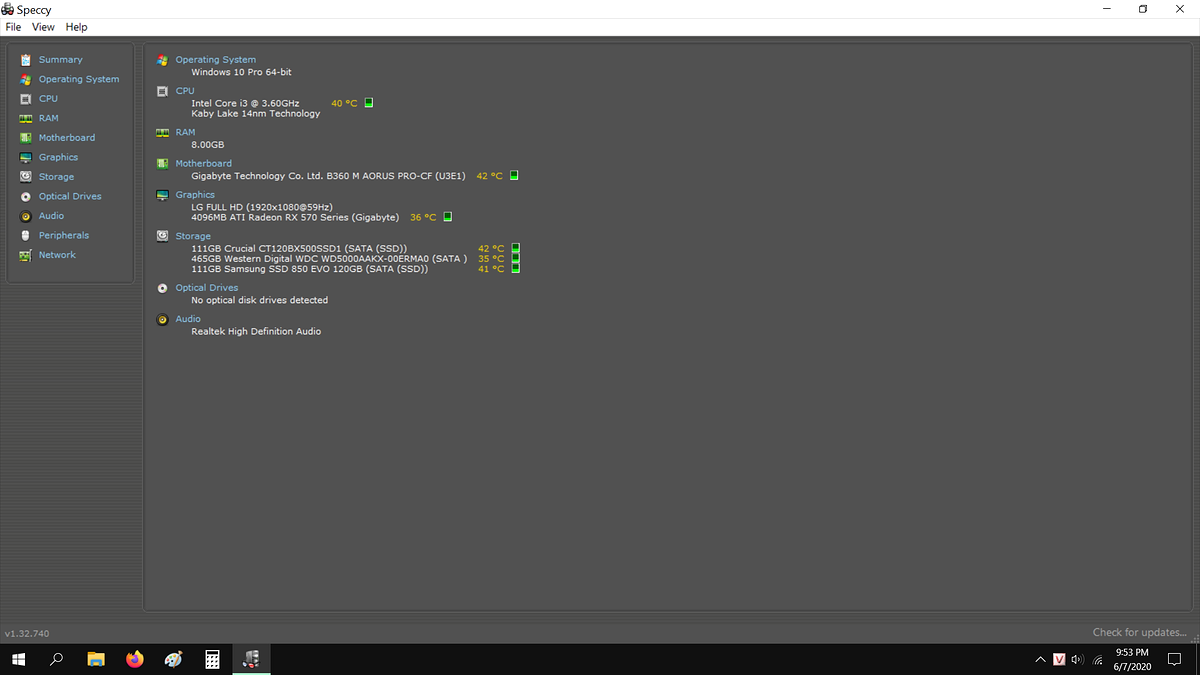
Task: Click the Windows flag icon beside Operating System heading
Action: tap(162, 60)
